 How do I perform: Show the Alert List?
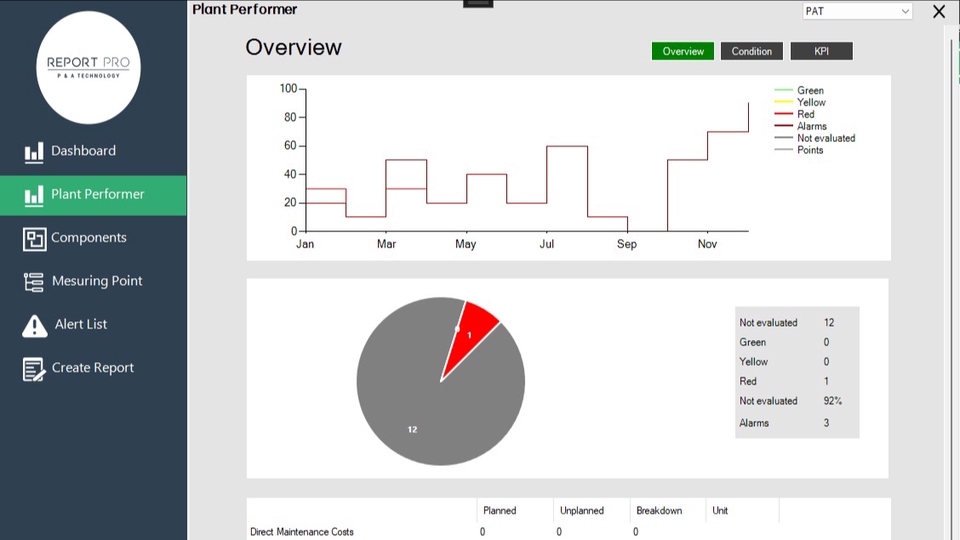[93, 325]
